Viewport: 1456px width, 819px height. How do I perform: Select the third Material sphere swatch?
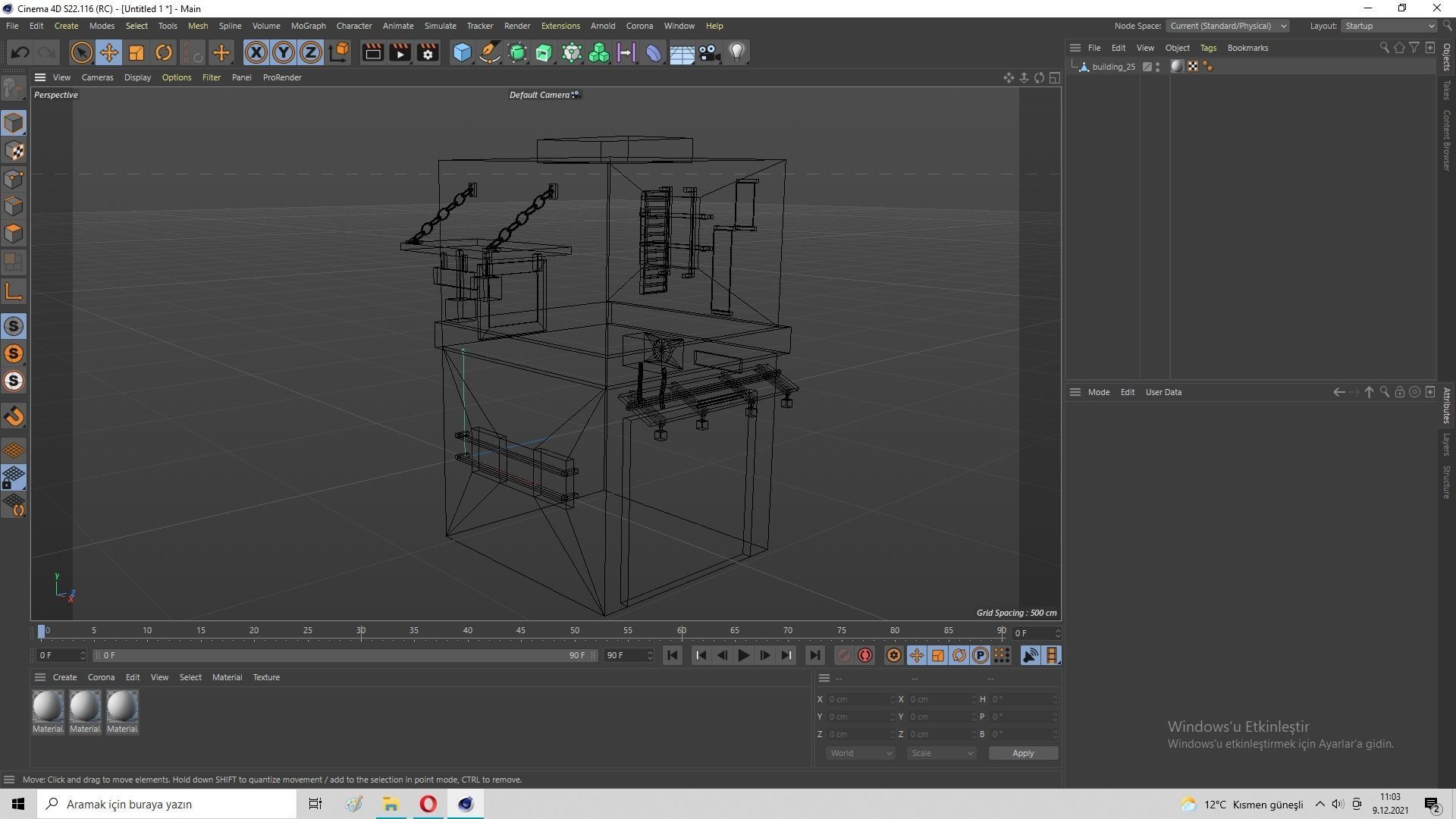pyautogui.click(x=122, y=707)
